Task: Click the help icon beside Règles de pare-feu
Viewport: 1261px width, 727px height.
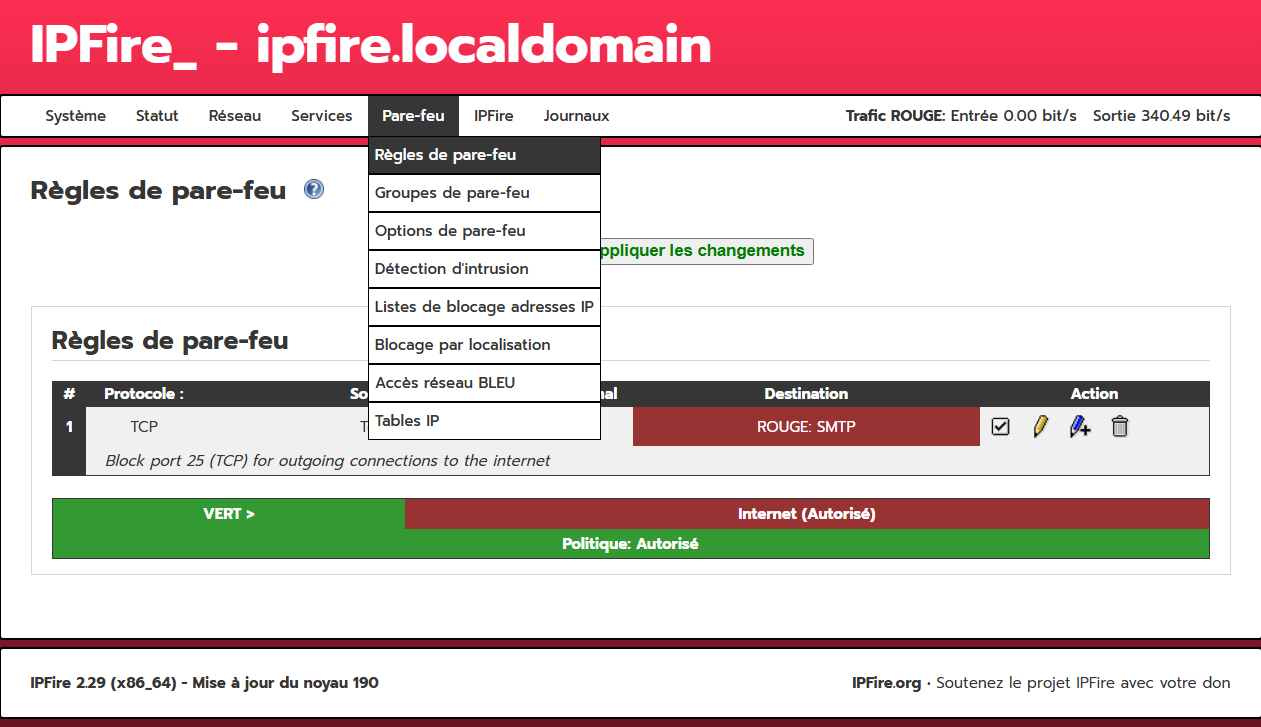Action: click(x=314, y=189)
